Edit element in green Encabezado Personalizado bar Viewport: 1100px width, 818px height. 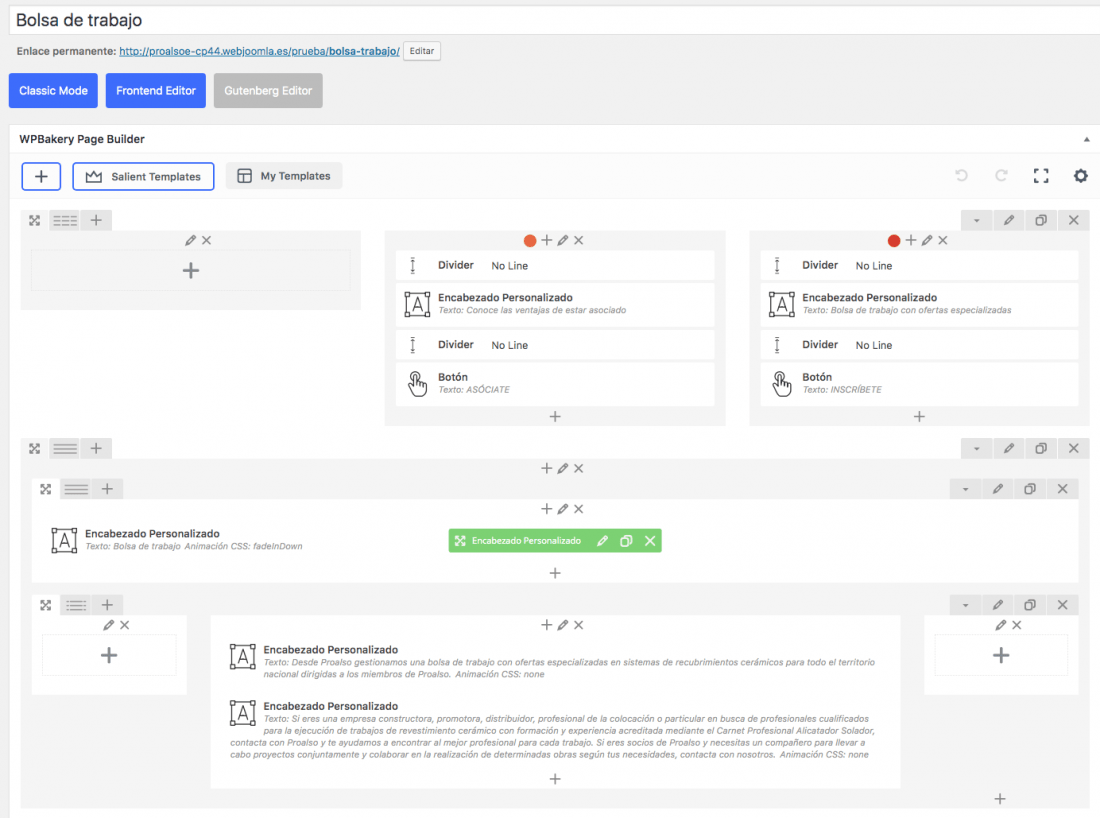click(602, 541)
